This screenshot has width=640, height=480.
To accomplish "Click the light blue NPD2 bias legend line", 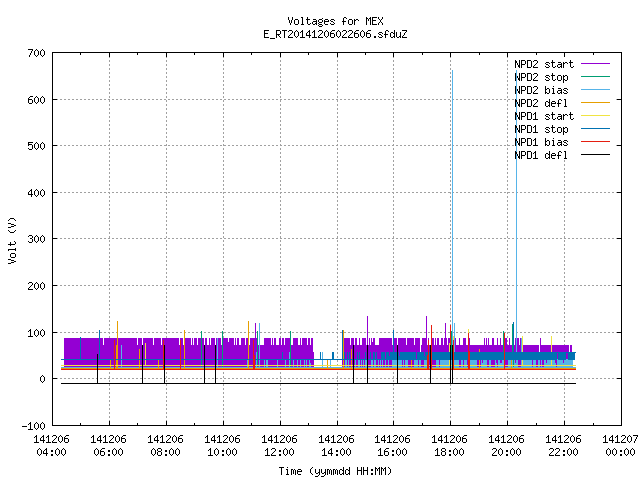I will click(596, 90).
